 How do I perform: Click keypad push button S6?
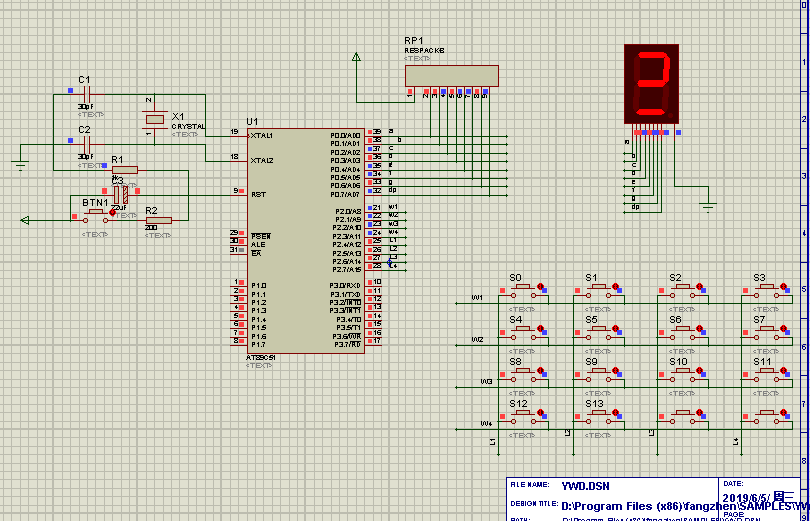click(x=683, y=333)
